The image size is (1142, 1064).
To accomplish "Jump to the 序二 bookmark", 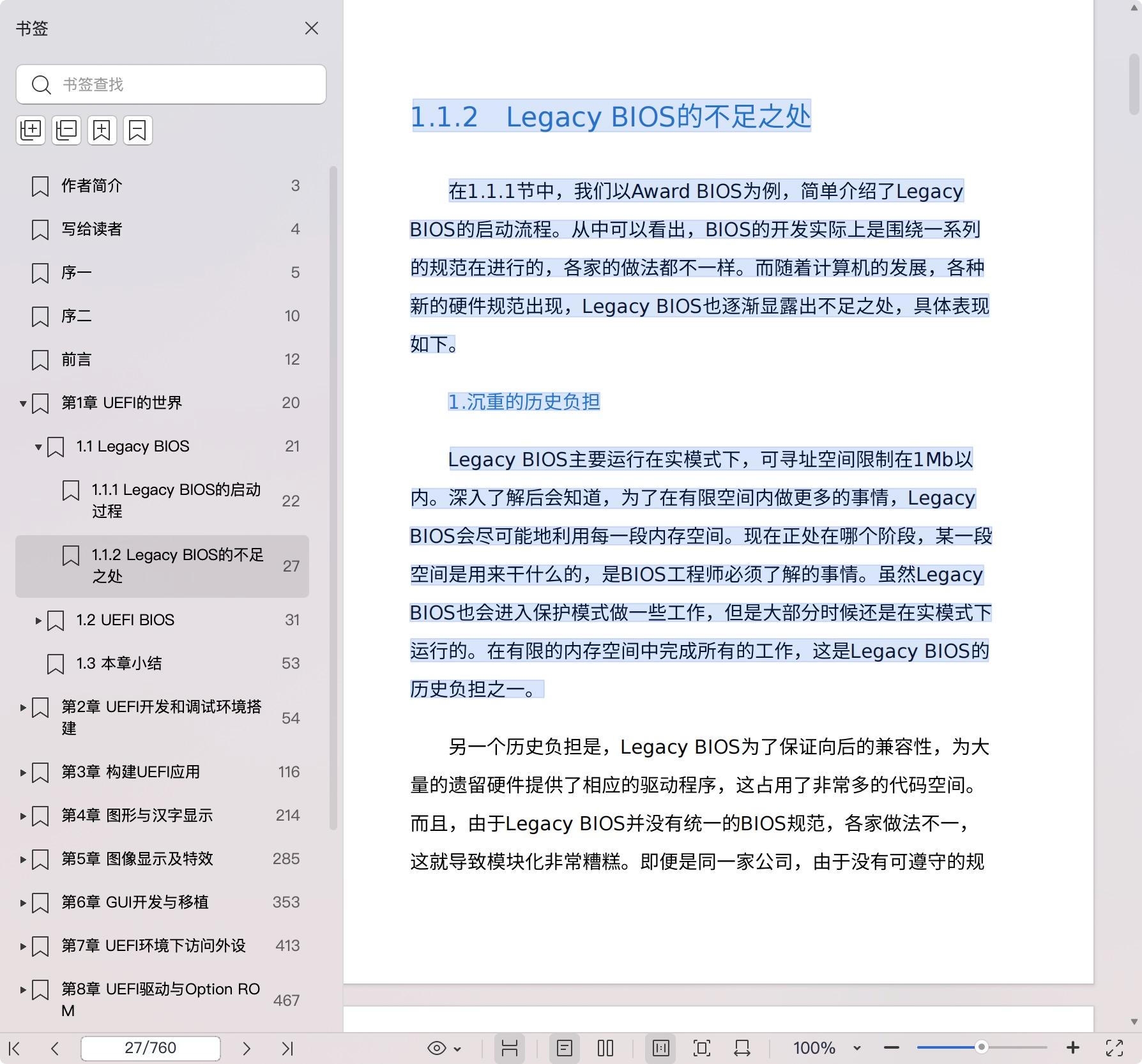I will [162, 316].
